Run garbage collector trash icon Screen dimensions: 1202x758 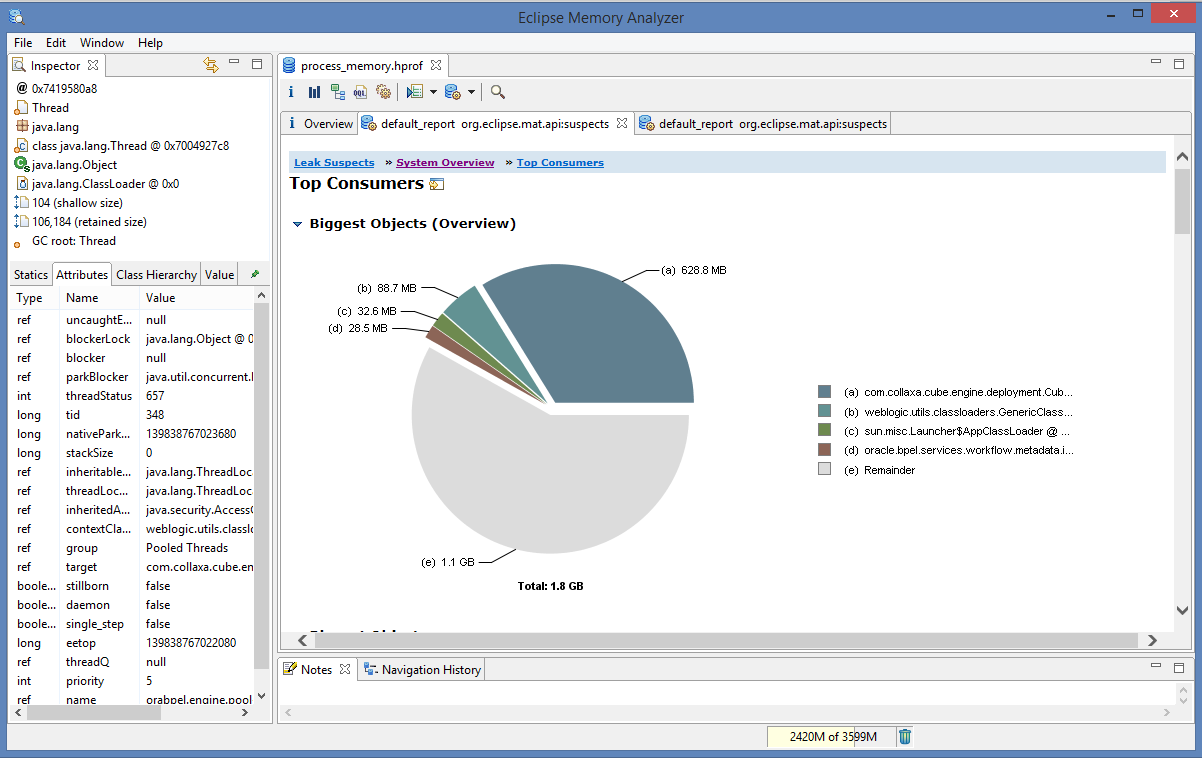click(905, 737)
